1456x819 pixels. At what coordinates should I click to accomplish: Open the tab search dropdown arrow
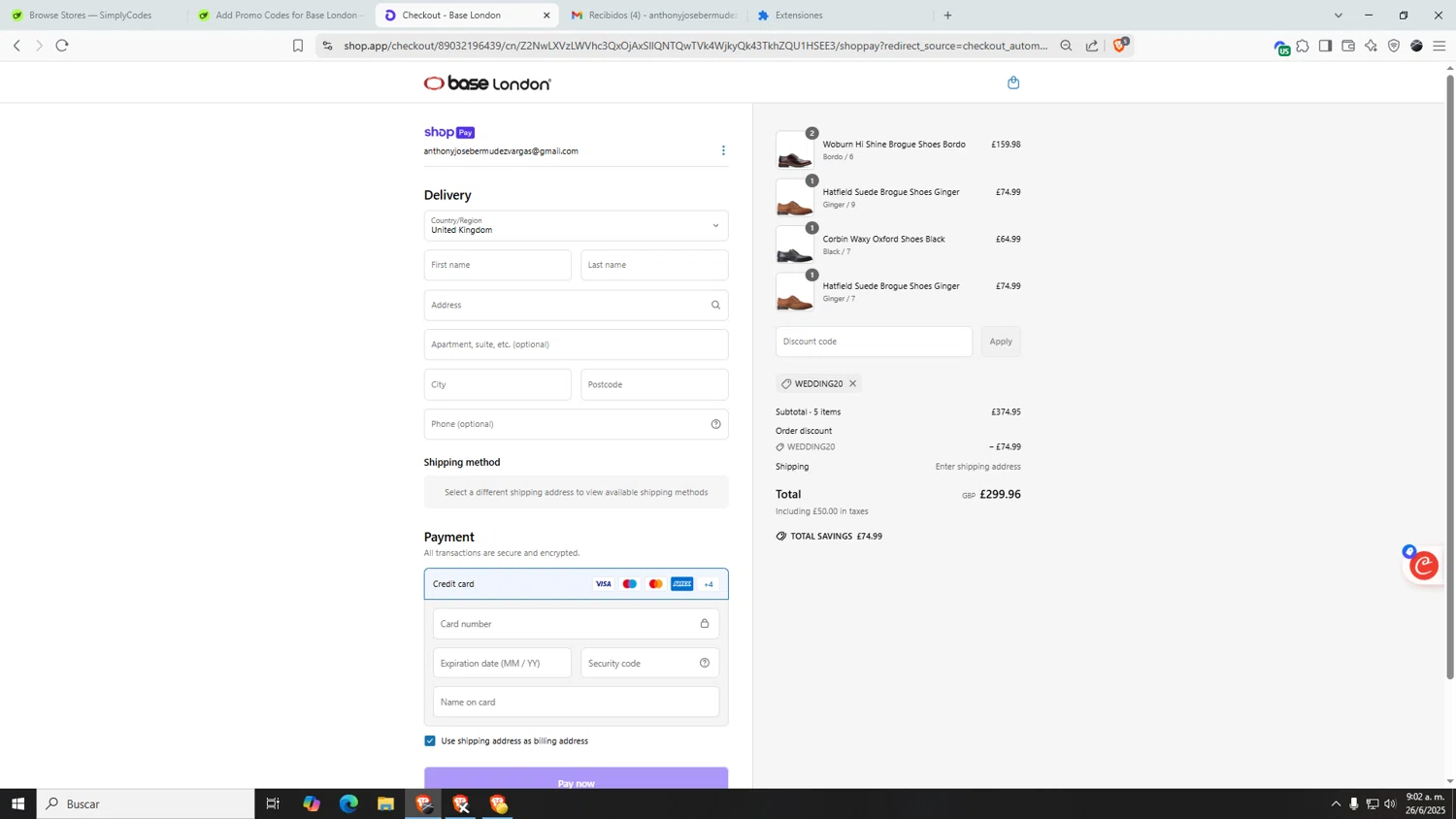pyautogui.click(x=1338, y=16)
